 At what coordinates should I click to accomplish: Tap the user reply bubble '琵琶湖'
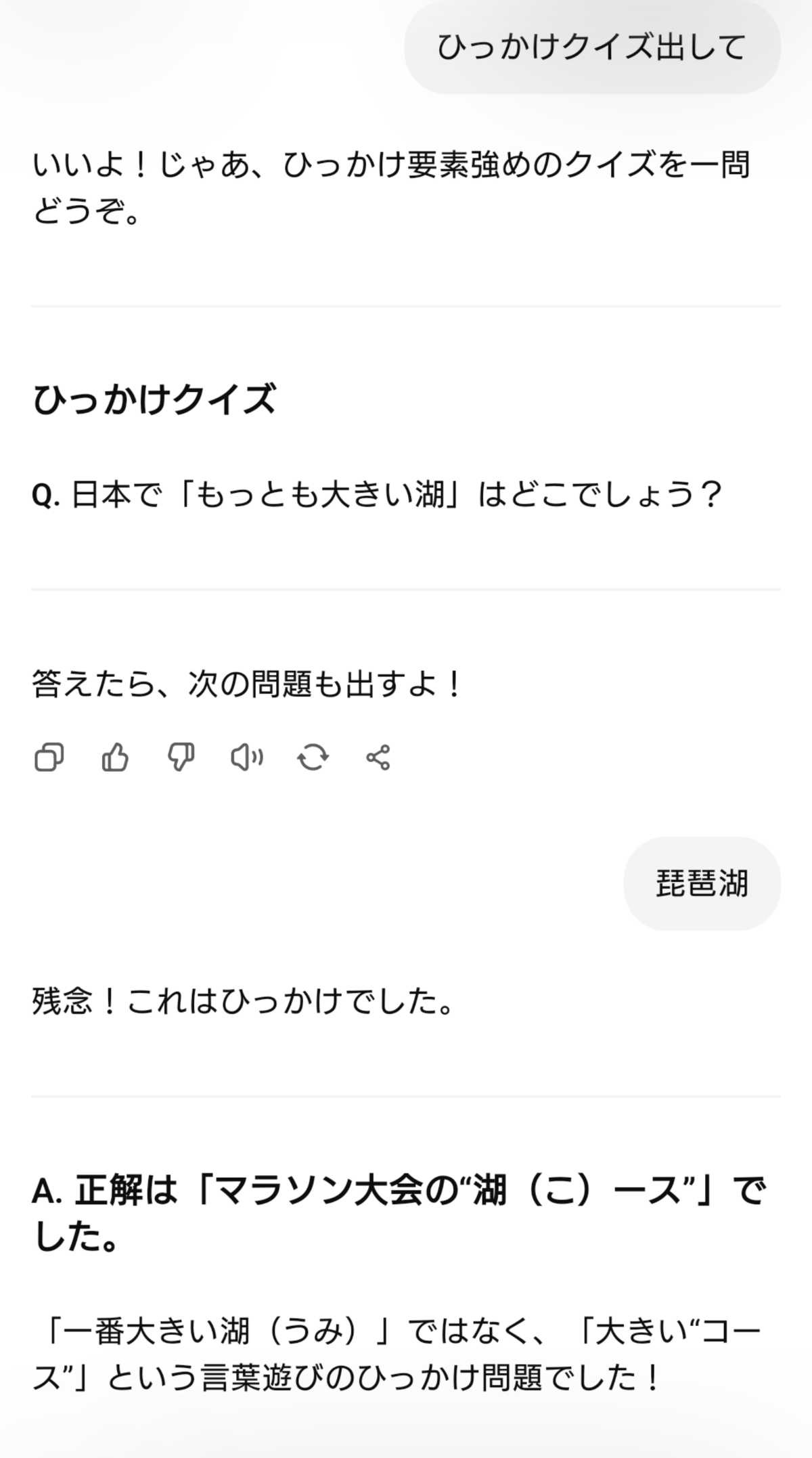tap(702, 883)
